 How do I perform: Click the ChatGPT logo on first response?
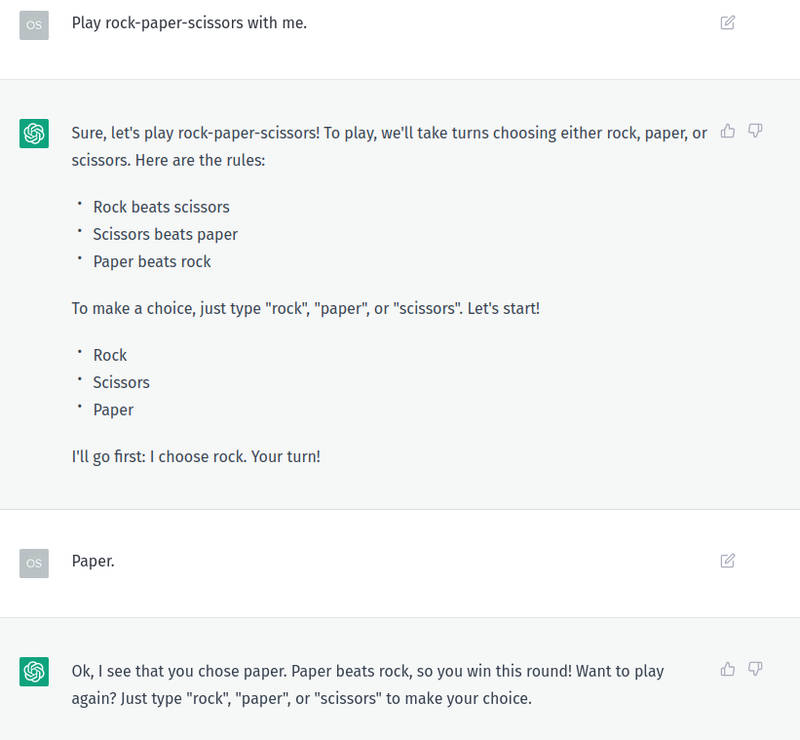(34, 134)
